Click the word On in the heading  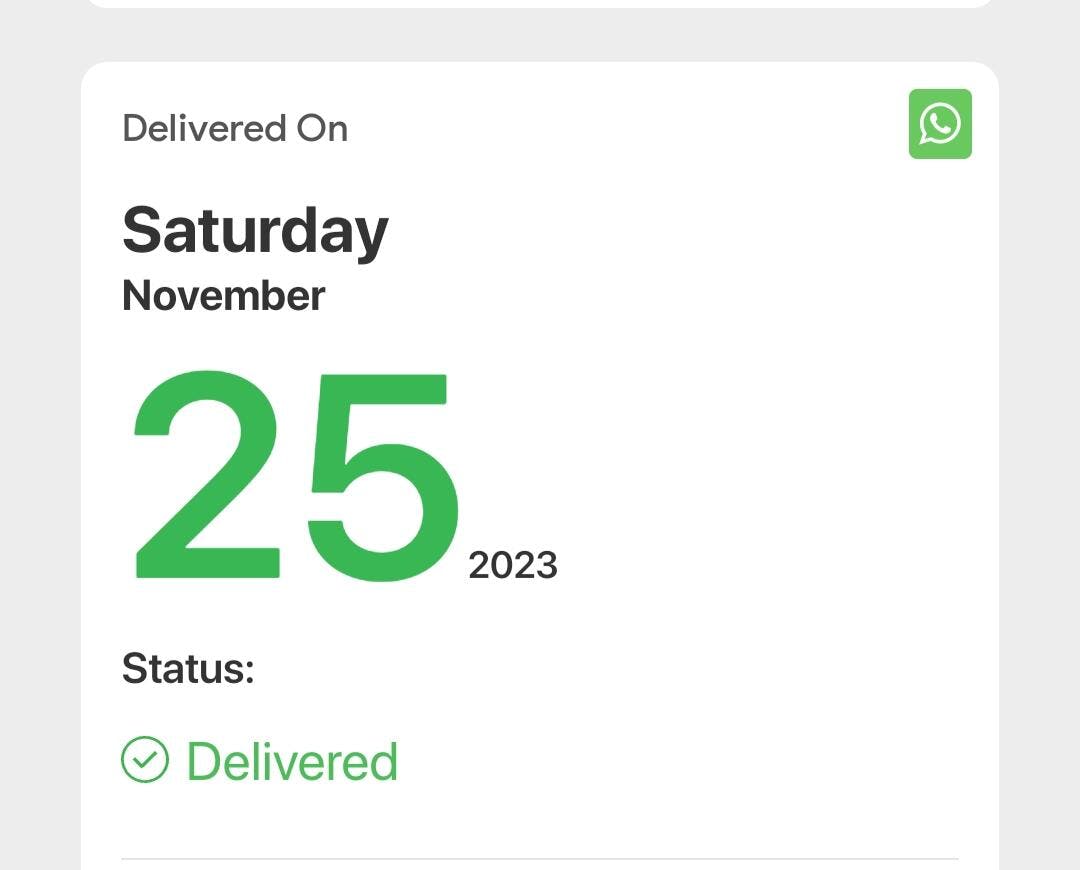[x=322, y=129]
